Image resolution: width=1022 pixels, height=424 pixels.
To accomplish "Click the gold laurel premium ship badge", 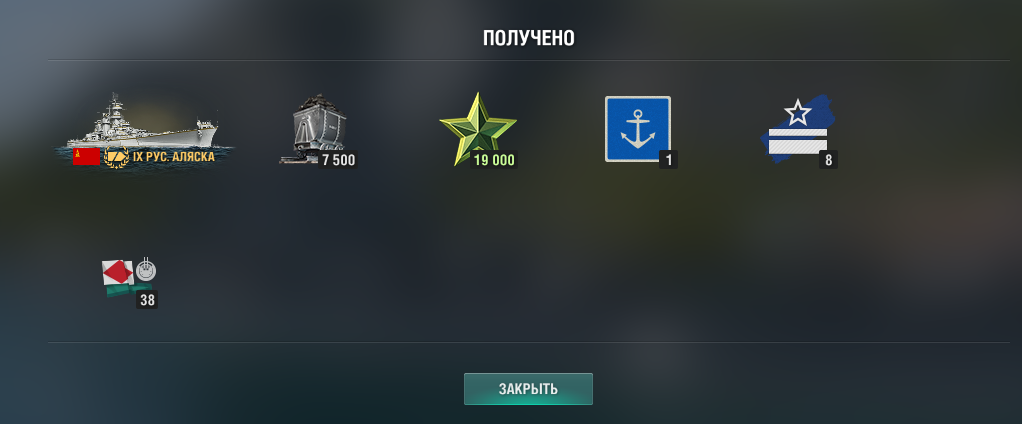I will (116, 157).
